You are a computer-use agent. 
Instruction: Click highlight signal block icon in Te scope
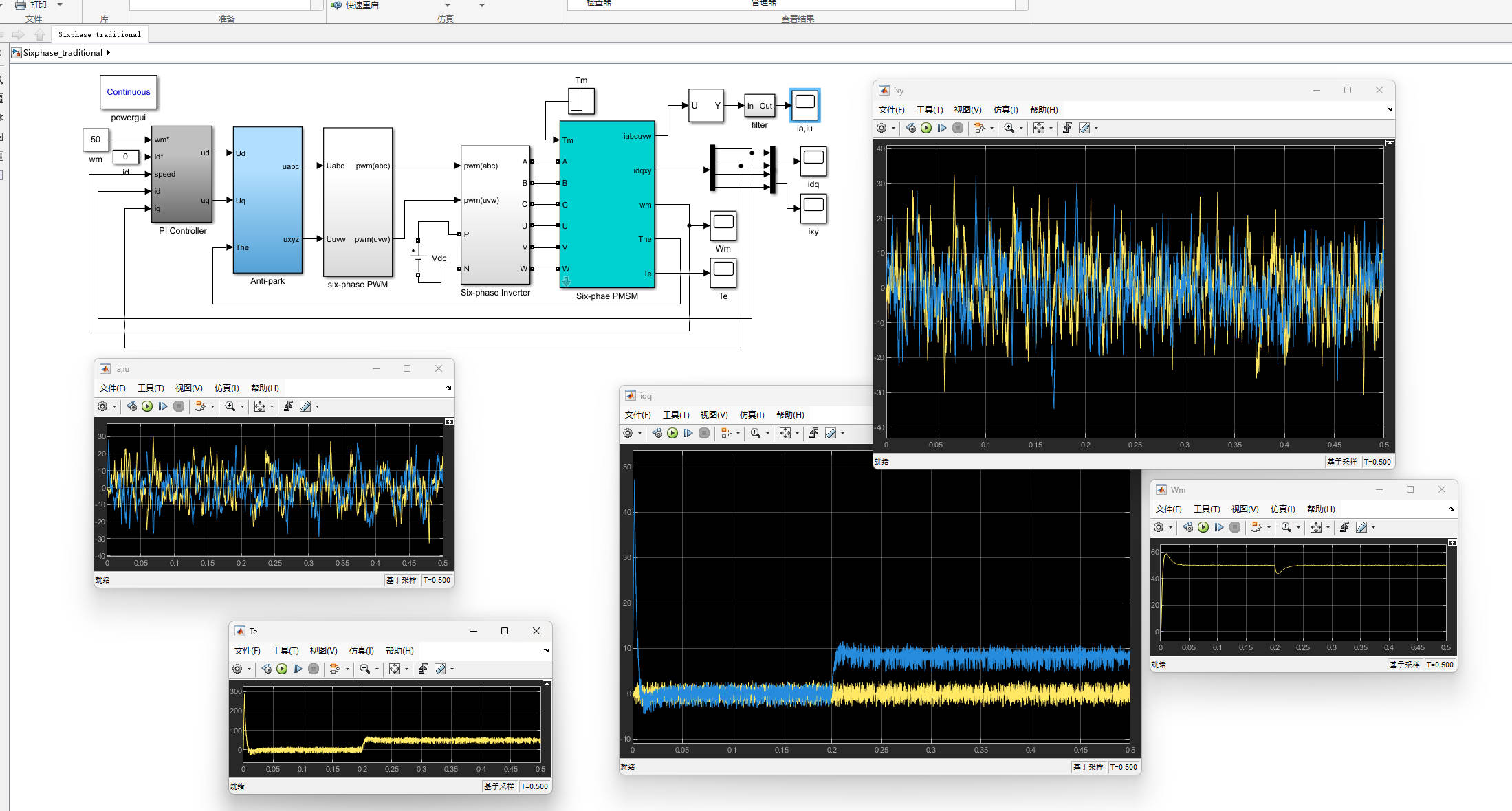(x=335, y=669)
